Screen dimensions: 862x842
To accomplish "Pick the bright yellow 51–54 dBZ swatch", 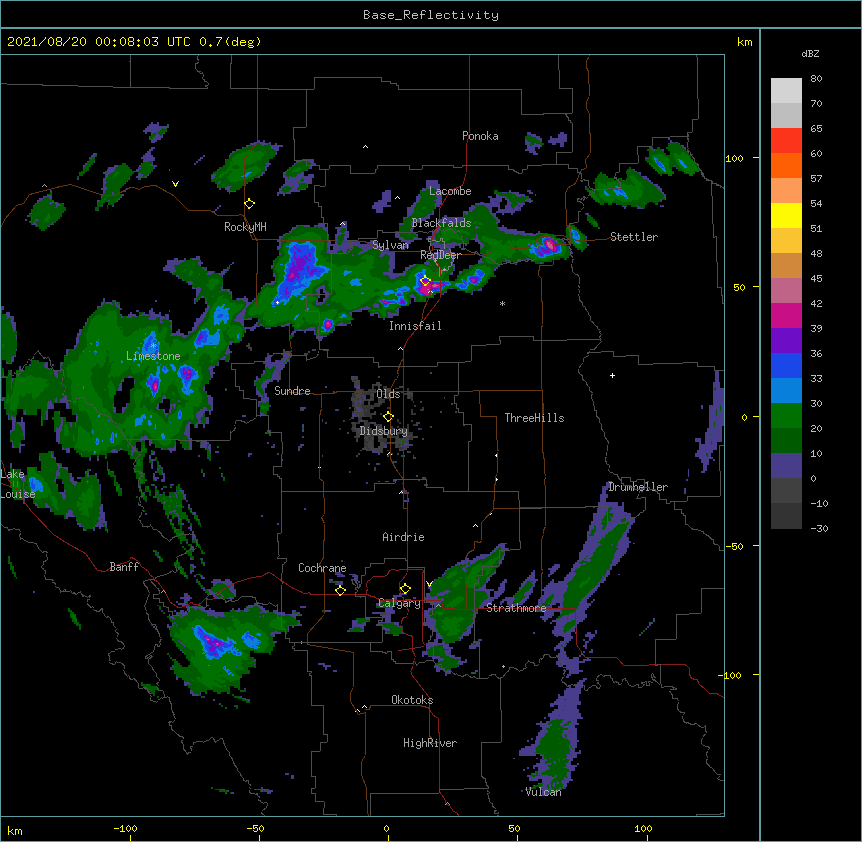I will pyautogui.click(x=786, y=216).
